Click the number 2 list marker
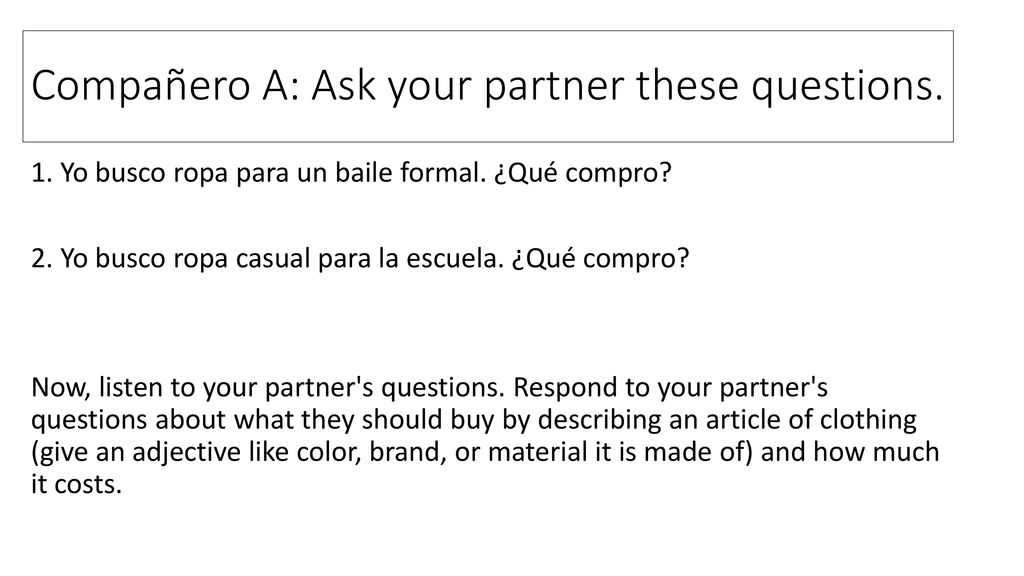Image resolution: width=1024 pixels, height=576 pixels. click(42, 259)
